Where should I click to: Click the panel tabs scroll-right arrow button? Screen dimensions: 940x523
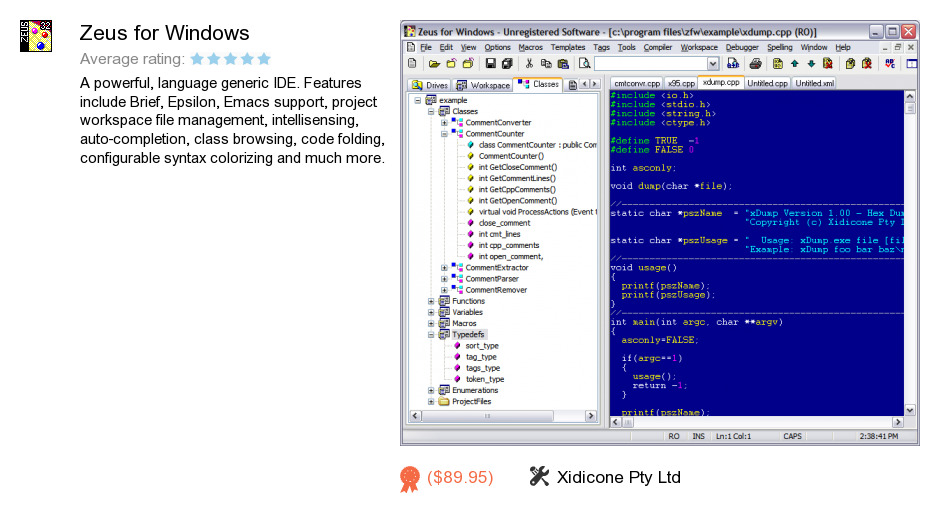pyautogui.click(x=595, y=84)
